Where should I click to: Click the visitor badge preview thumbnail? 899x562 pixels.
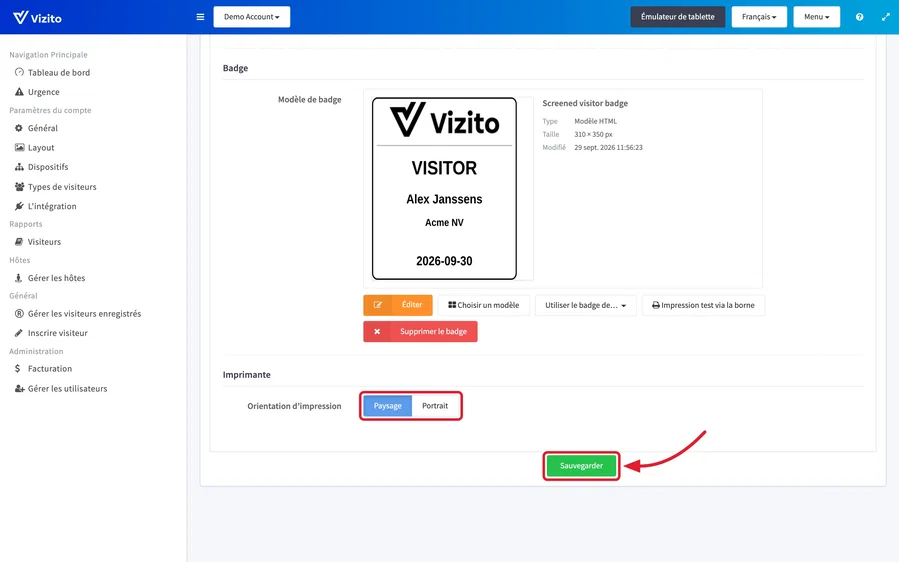click(444, 189)
